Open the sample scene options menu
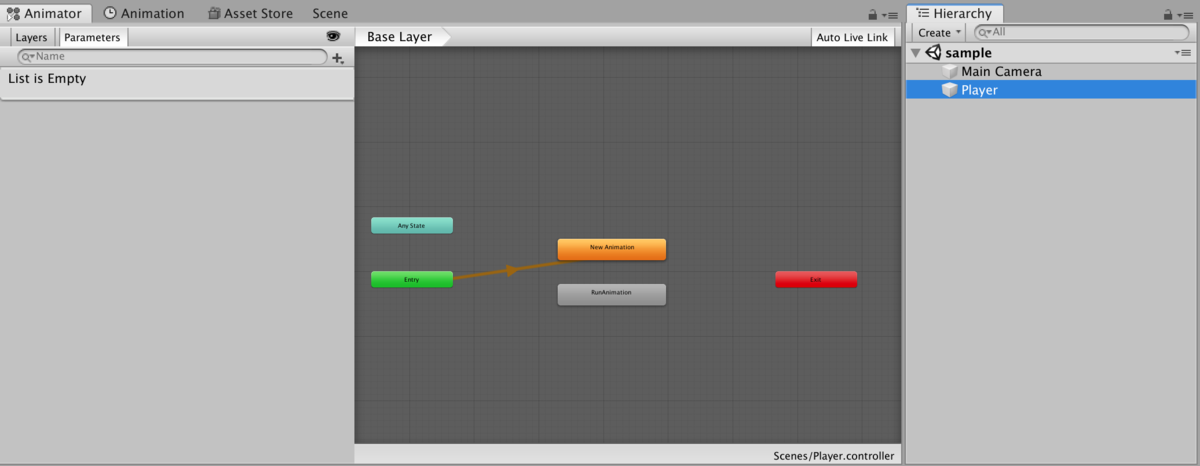The image size is (1200, 466). [1183, 53]
